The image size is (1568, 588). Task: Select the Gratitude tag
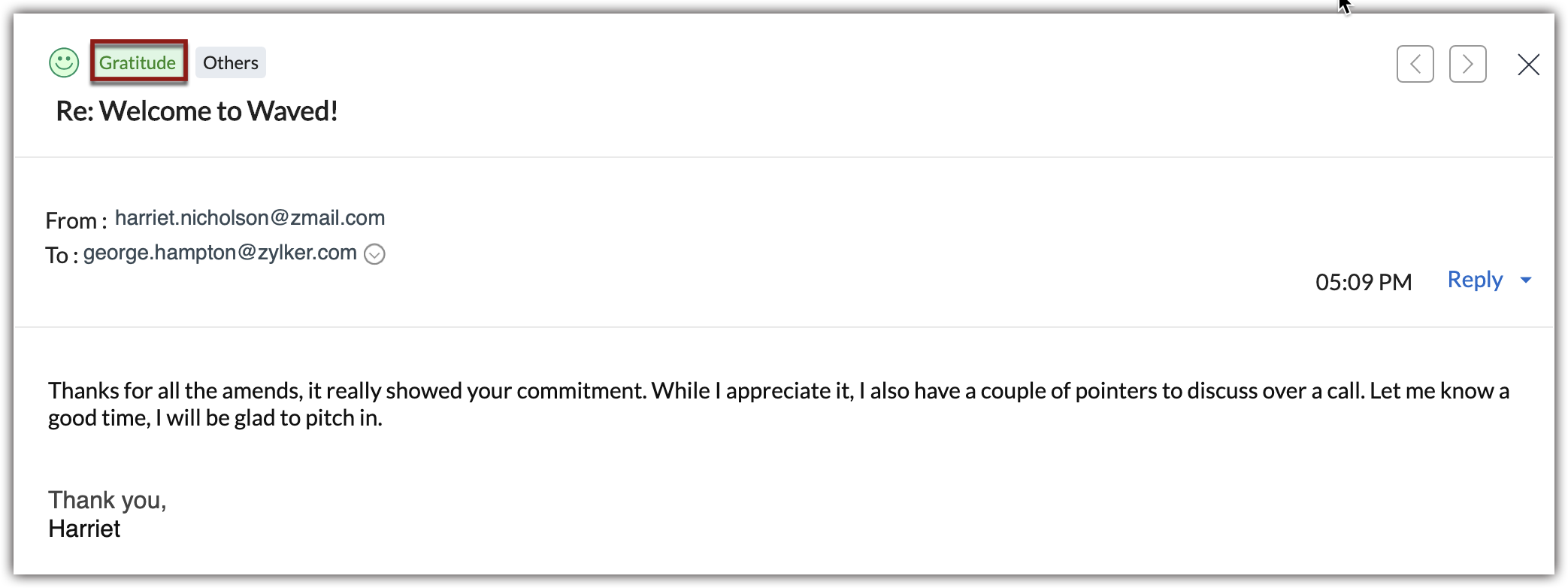pyautogui.click(x=138, y=62)
